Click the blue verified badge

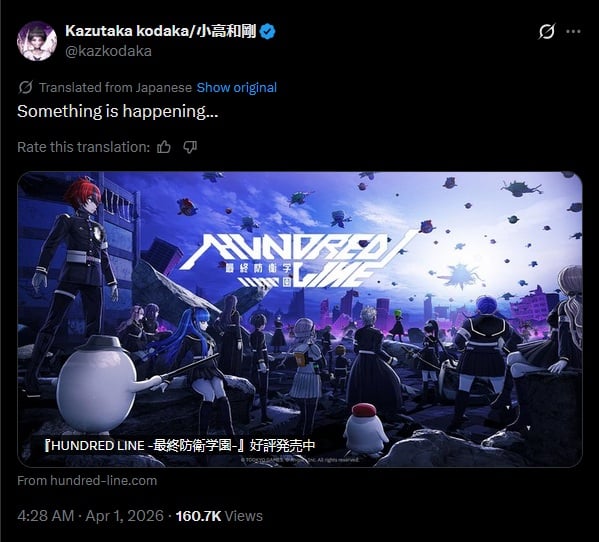coord(267,31)
